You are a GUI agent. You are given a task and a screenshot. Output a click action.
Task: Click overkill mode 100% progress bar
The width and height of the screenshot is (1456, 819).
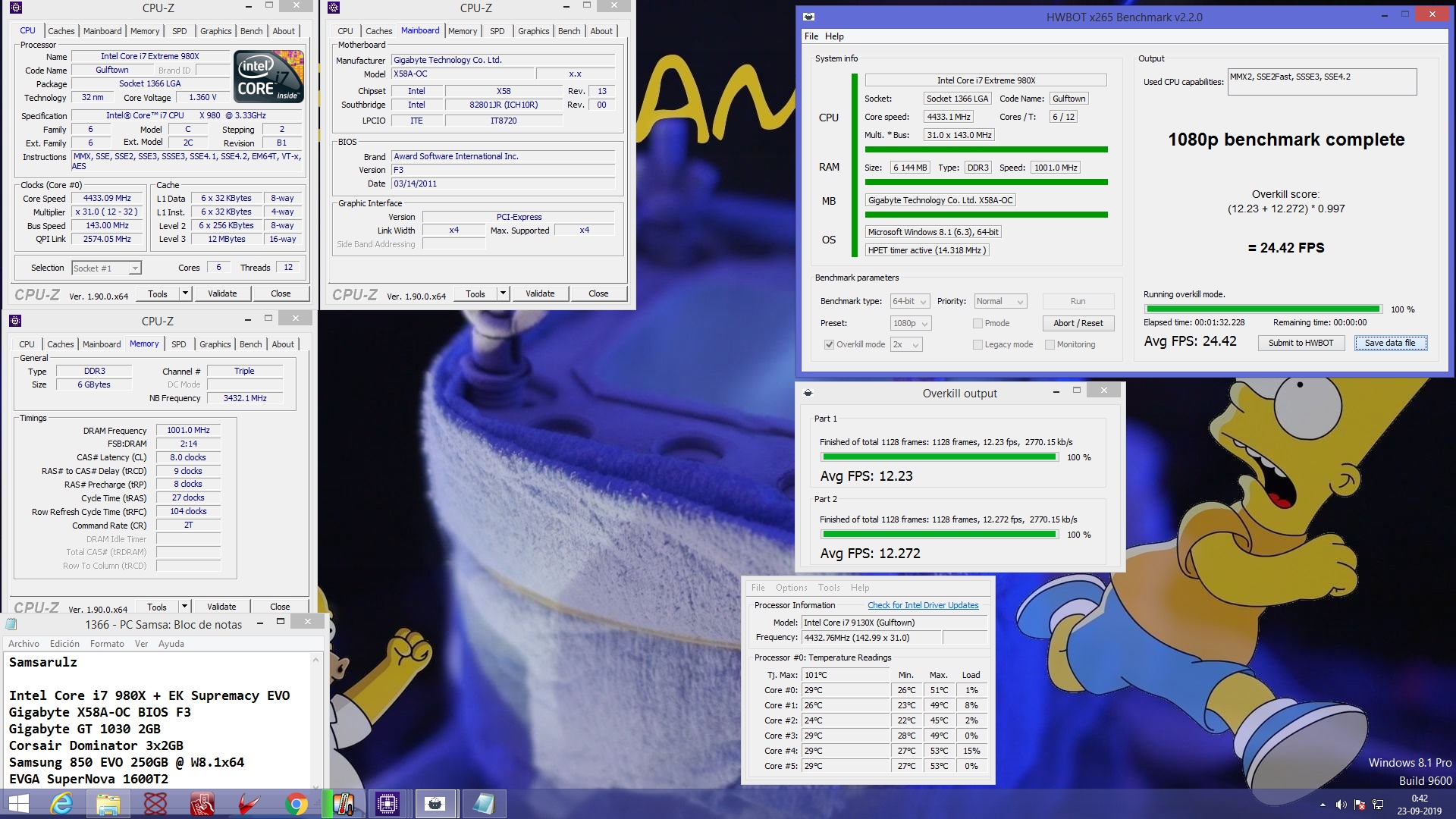1263,309
